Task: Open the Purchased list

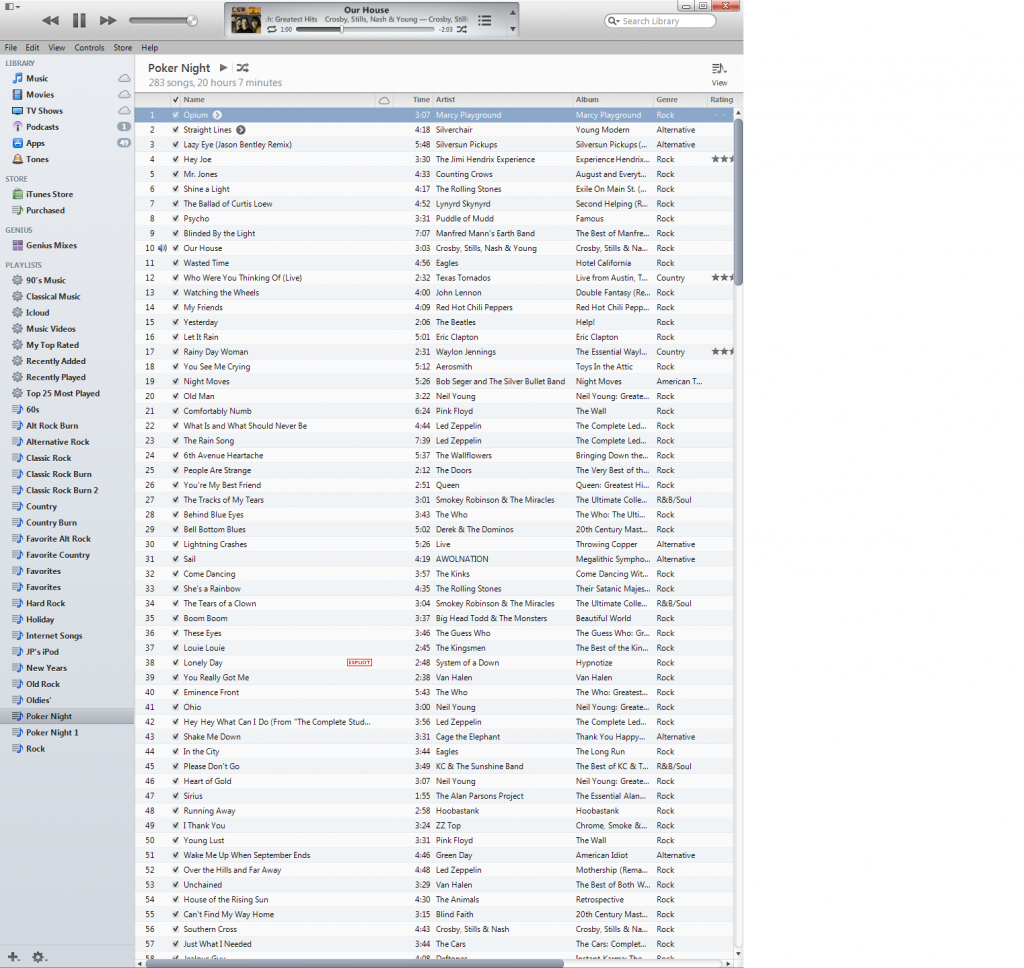Action: pos(45,210)
